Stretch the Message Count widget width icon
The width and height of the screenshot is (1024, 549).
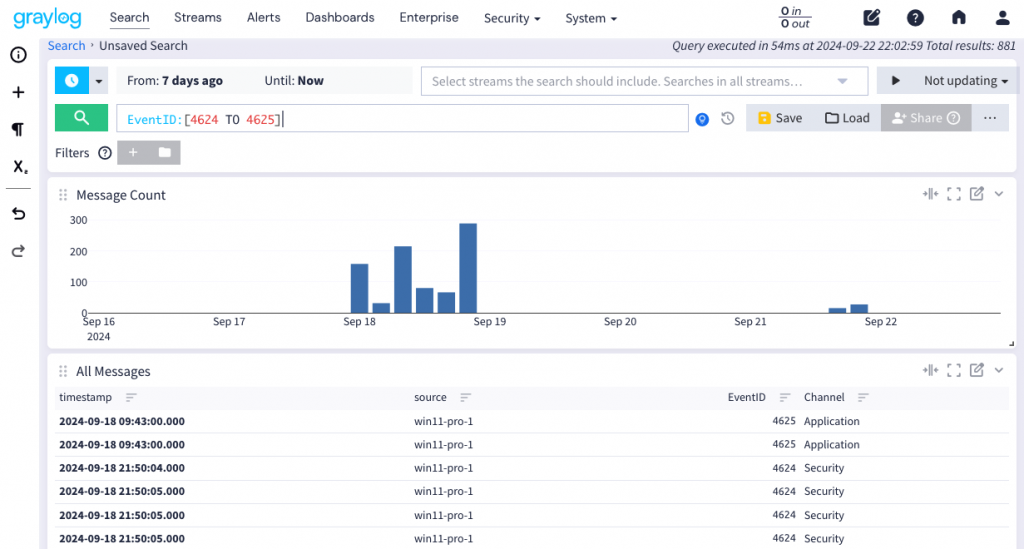pyautogui.click(x=931, y=194)
